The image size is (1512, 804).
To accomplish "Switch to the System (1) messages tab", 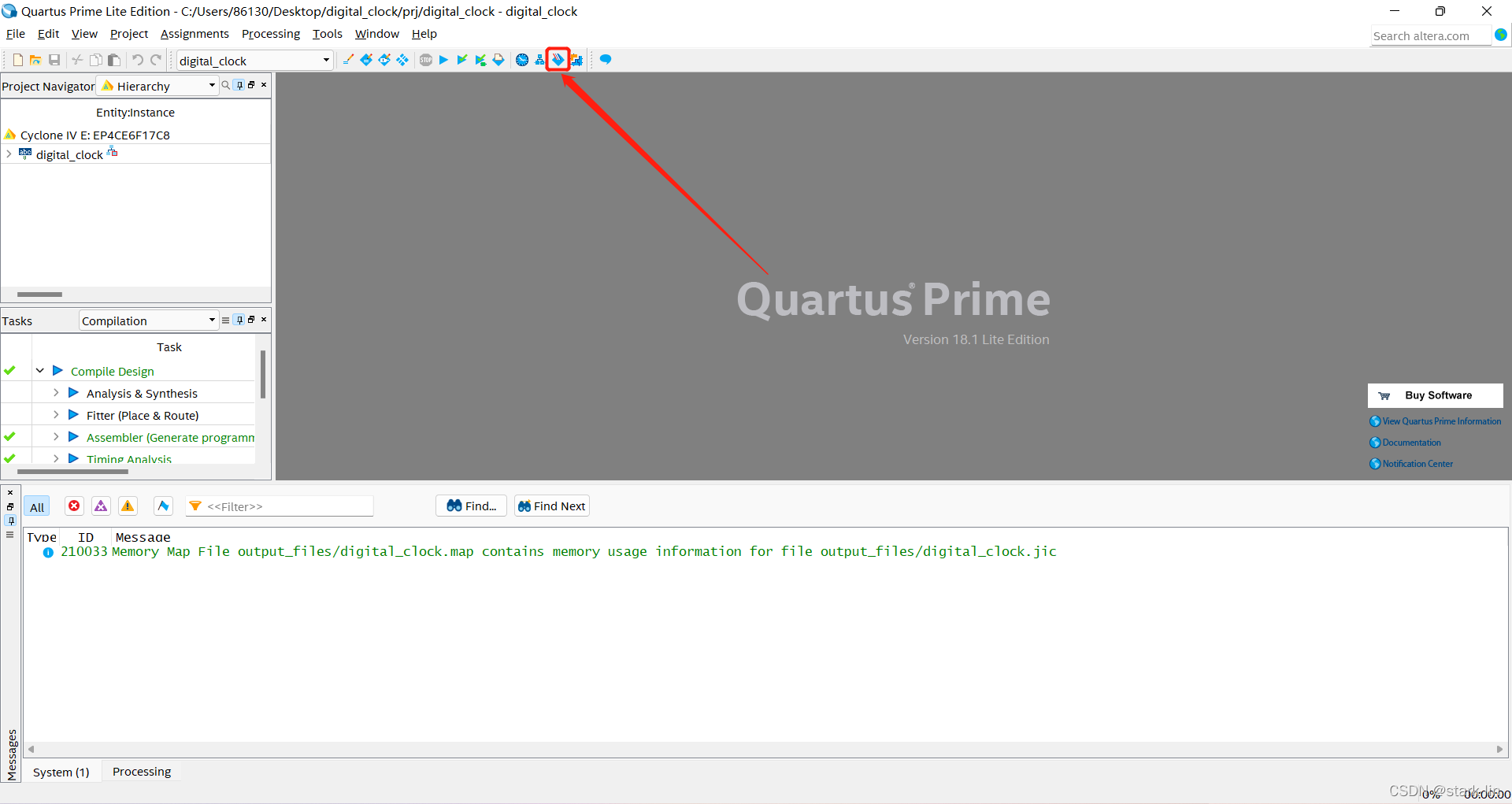I will [61, 772].
